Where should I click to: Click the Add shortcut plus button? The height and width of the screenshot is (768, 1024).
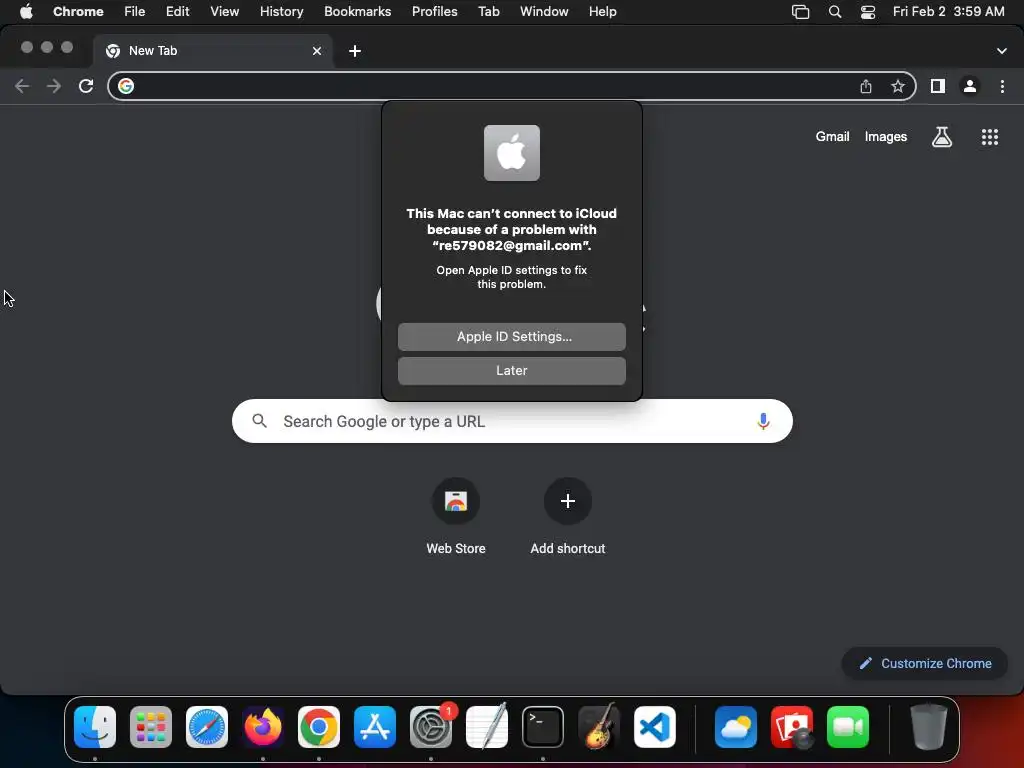tap(568, 501)
